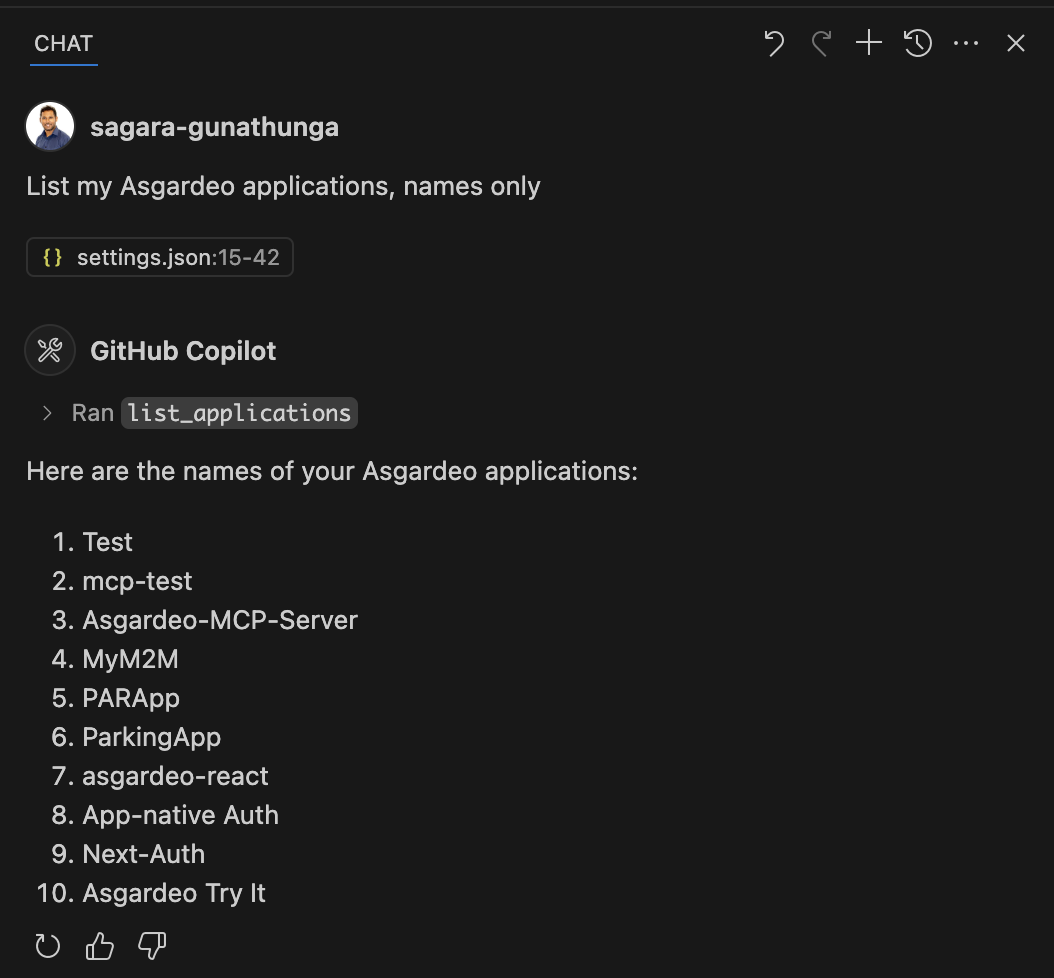1054x978 pixels.
Task: Click the GitHub Copilot name label
Action: (x=184, y=351)
